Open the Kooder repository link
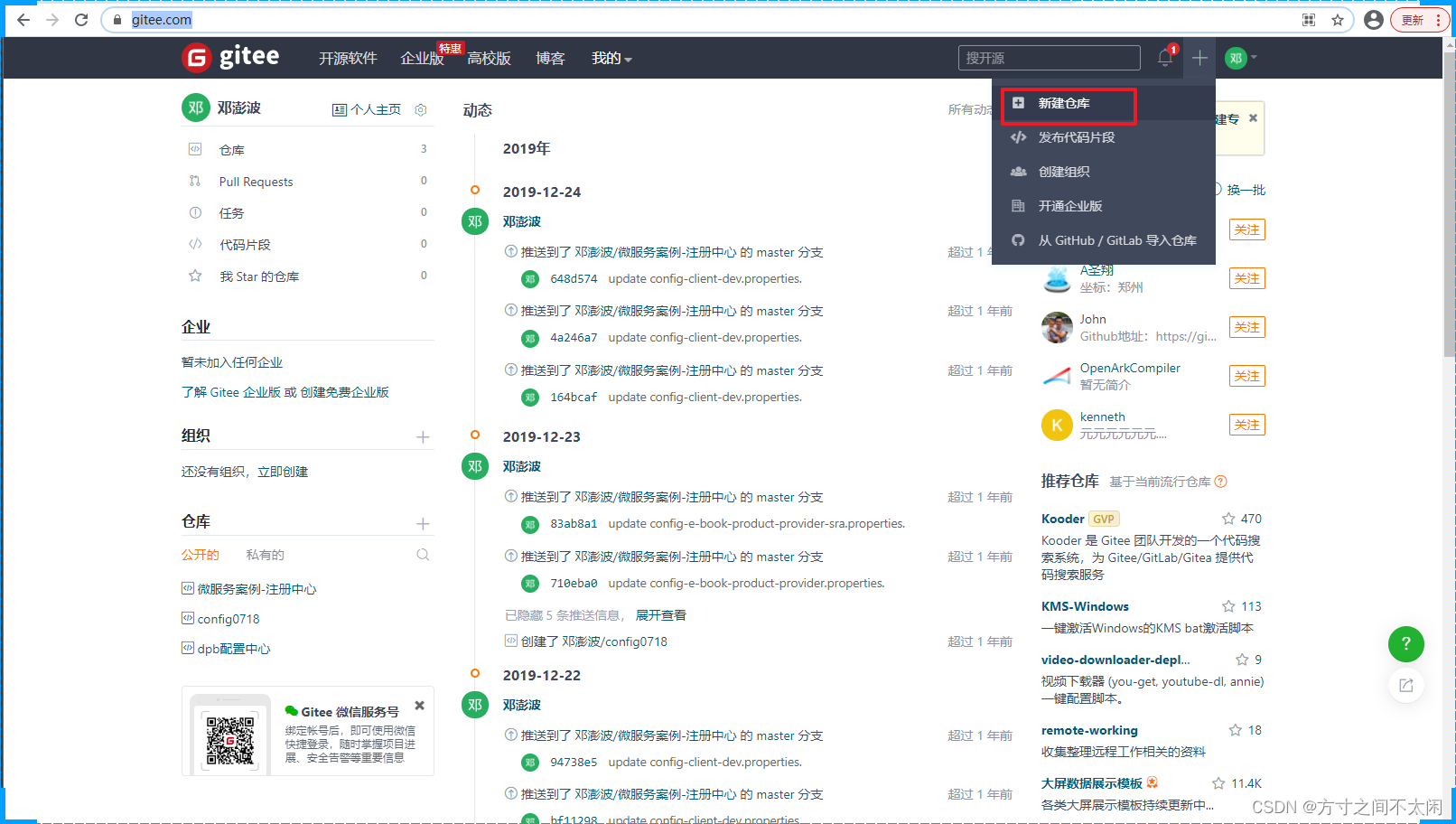The width and height of the screenshot is (1456, 824). click(1062, 519)
